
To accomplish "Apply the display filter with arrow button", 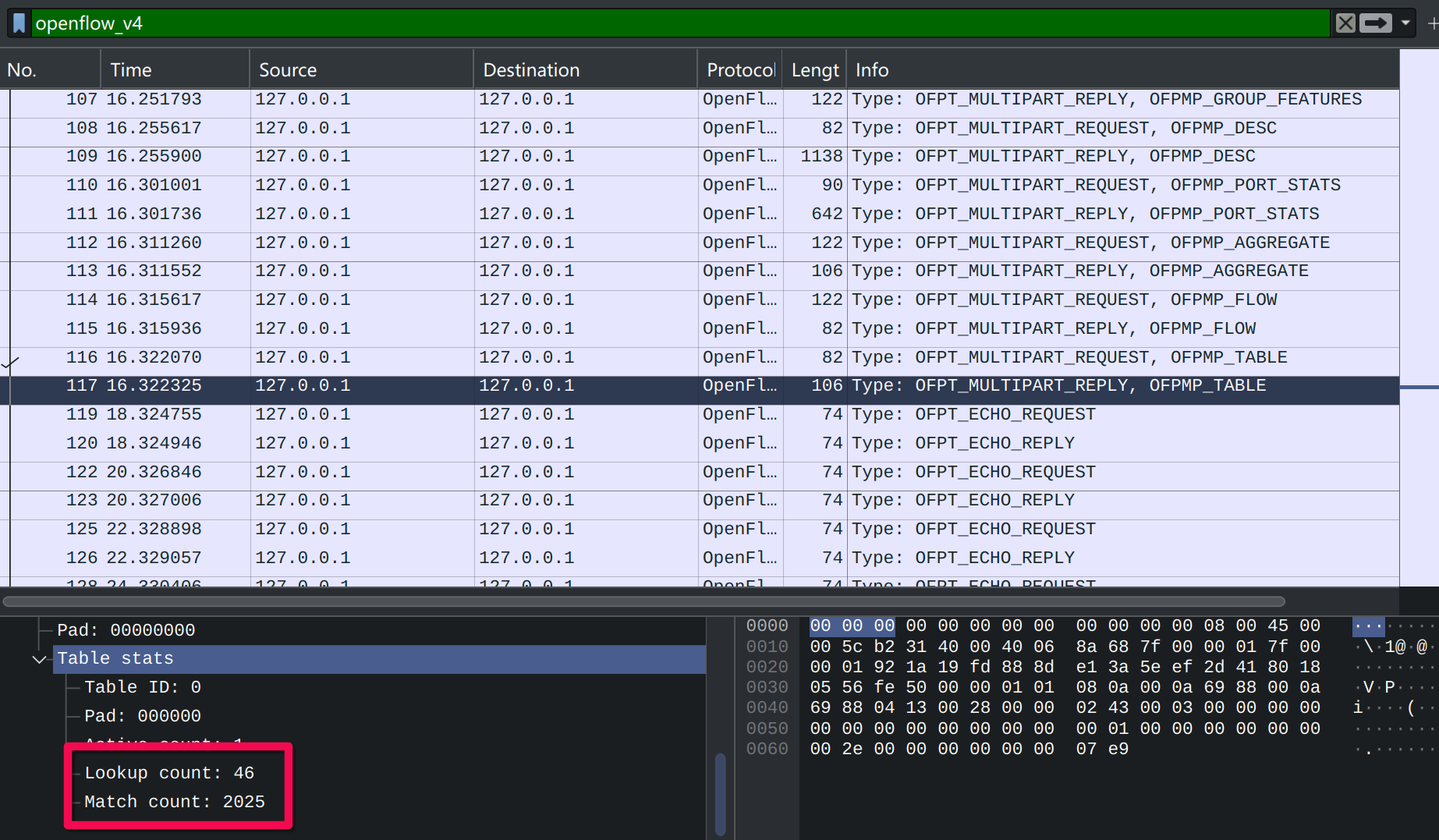I will (x=1375, y=23).
